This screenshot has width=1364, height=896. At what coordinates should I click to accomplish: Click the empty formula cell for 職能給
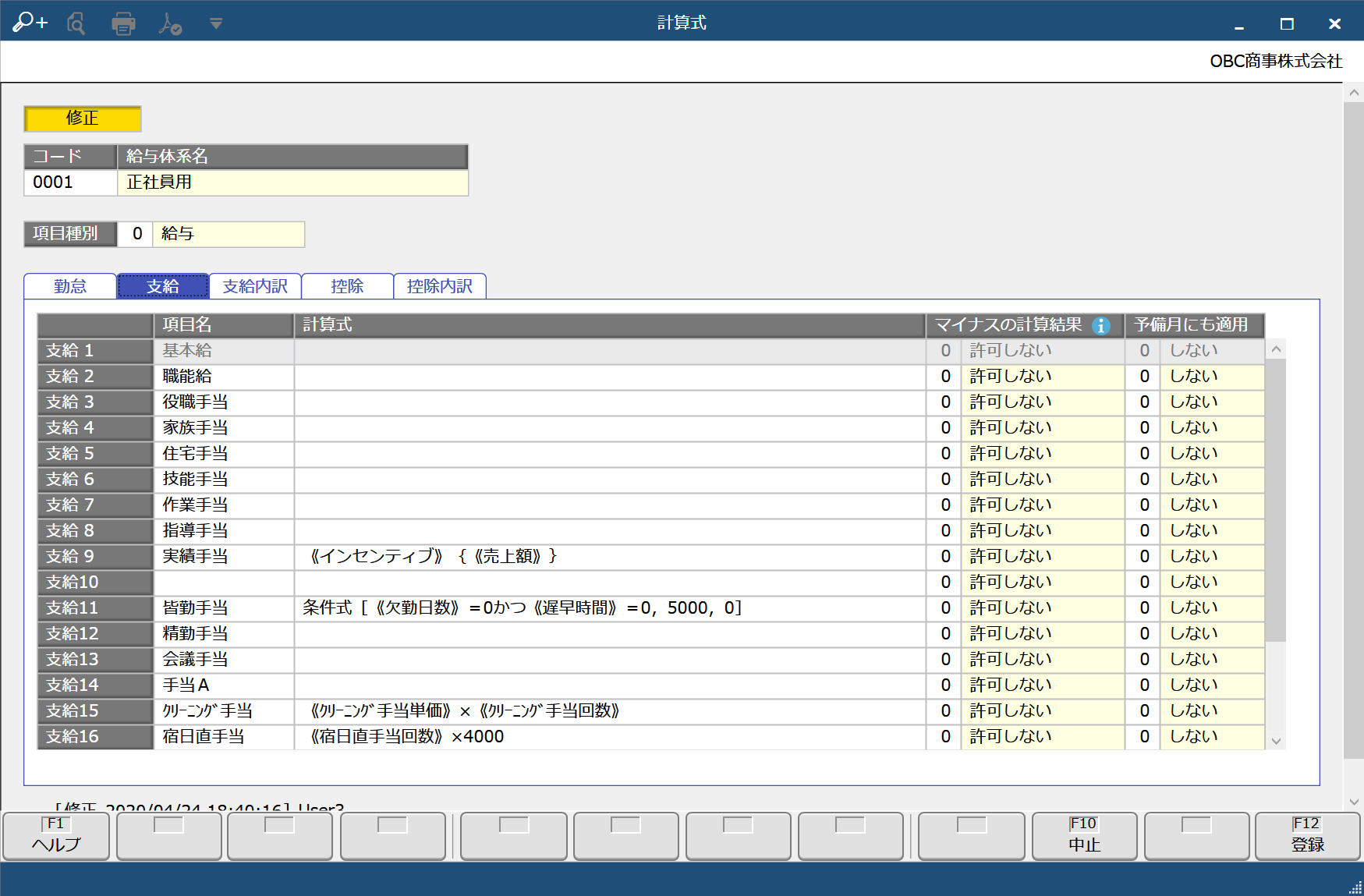pos(608,376)
